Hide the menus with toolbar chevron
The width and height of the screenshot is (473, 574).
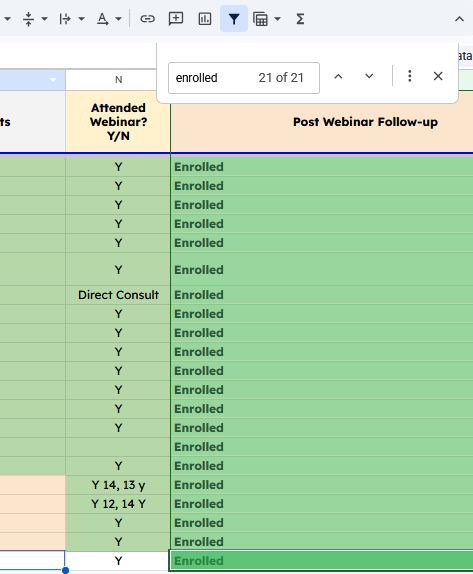(x=459, y=19)
